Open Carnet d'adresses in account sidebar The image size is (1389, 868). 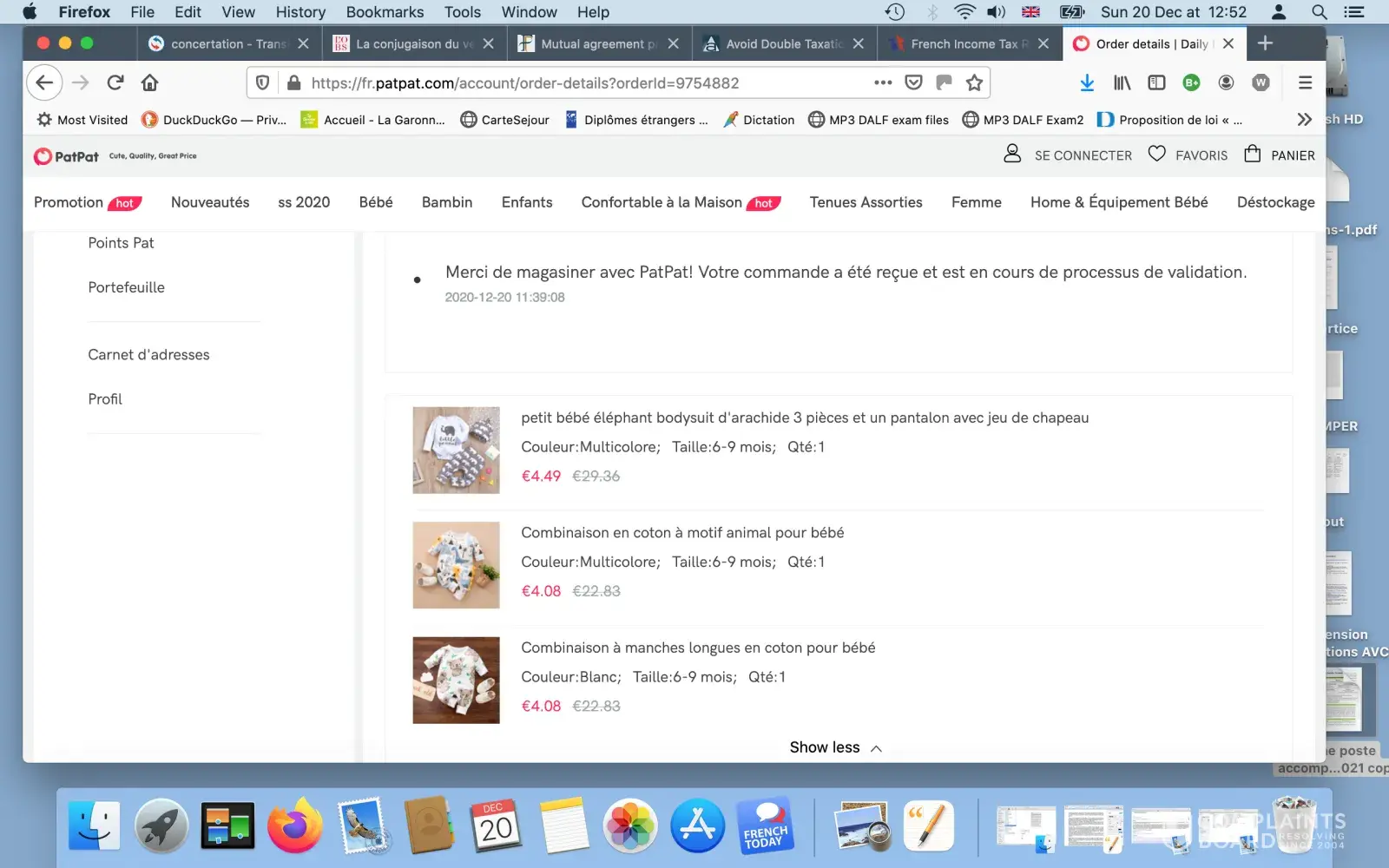pos(148,354)
